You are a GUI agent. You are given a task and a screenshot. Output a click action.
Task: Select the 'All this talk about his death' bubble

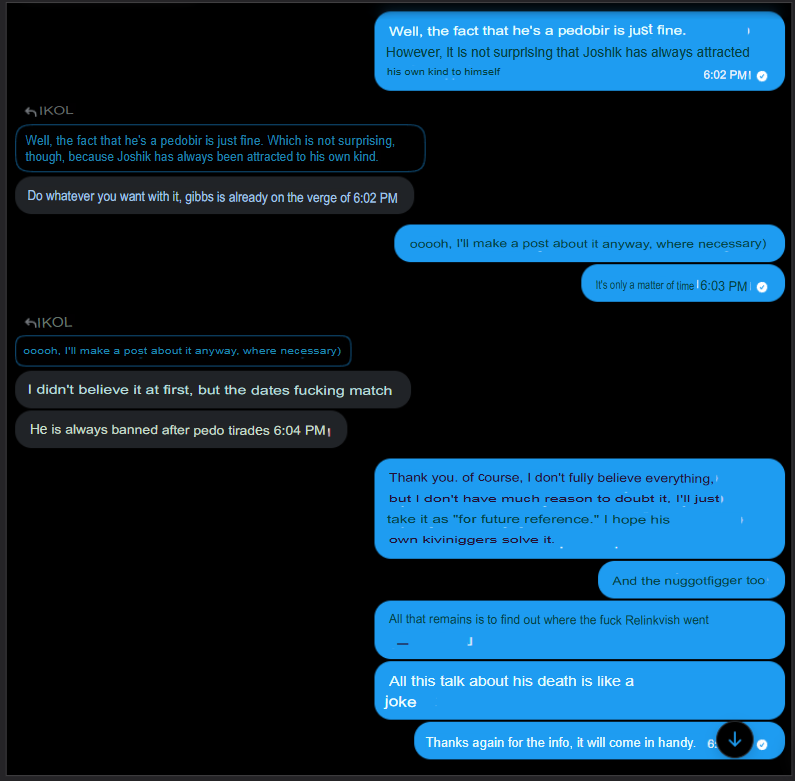pyautogui.click(x=580, y=690)
